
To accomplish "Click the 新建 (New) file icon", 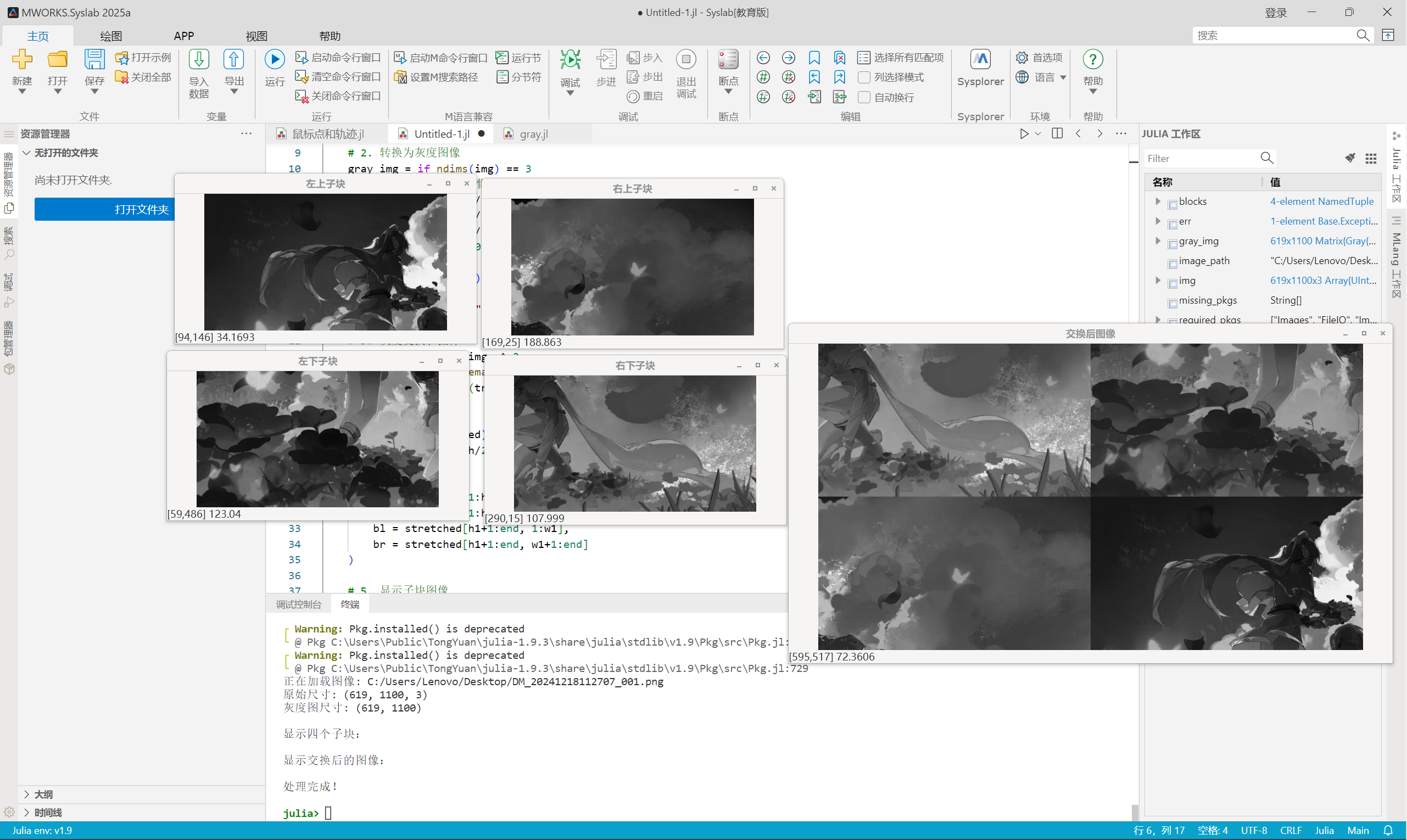I will coord(22,59).
